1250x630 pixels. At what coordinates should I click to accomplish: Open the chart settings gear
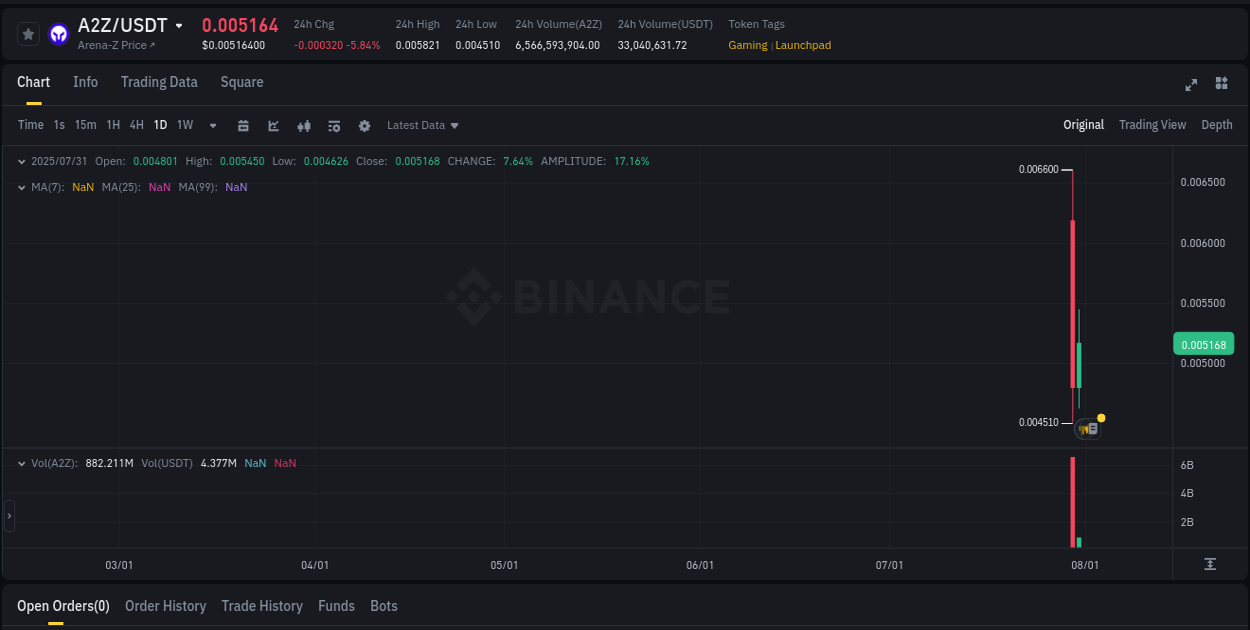pos(364,125)
